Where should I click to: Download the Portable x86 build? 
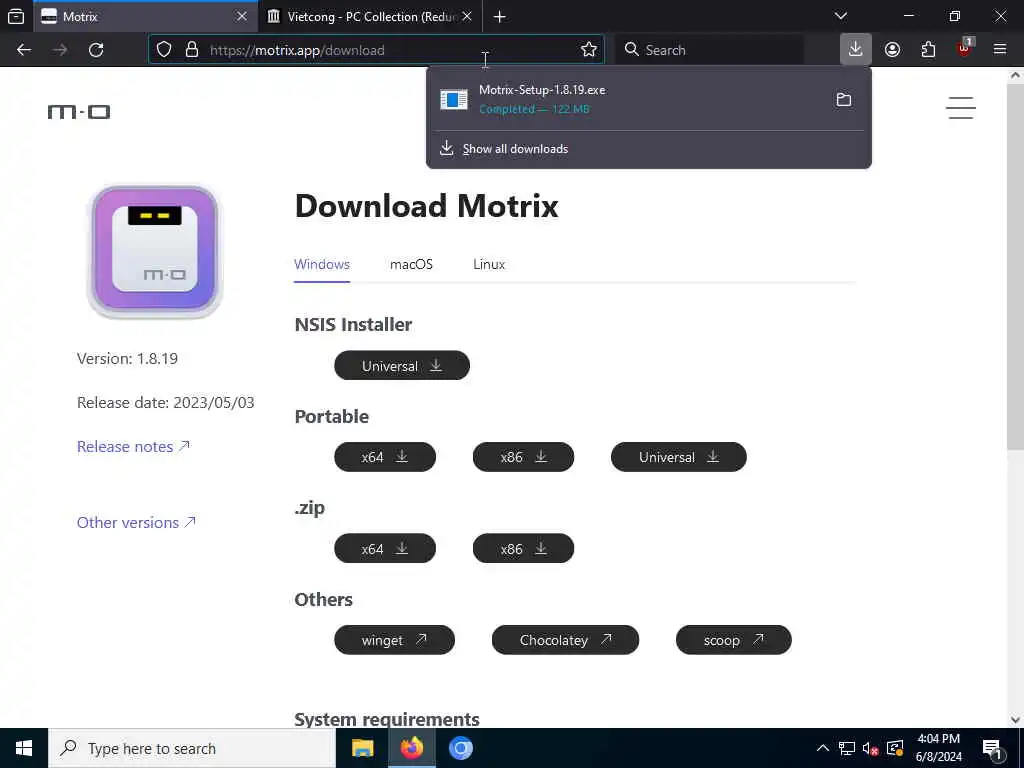[523, 457]
